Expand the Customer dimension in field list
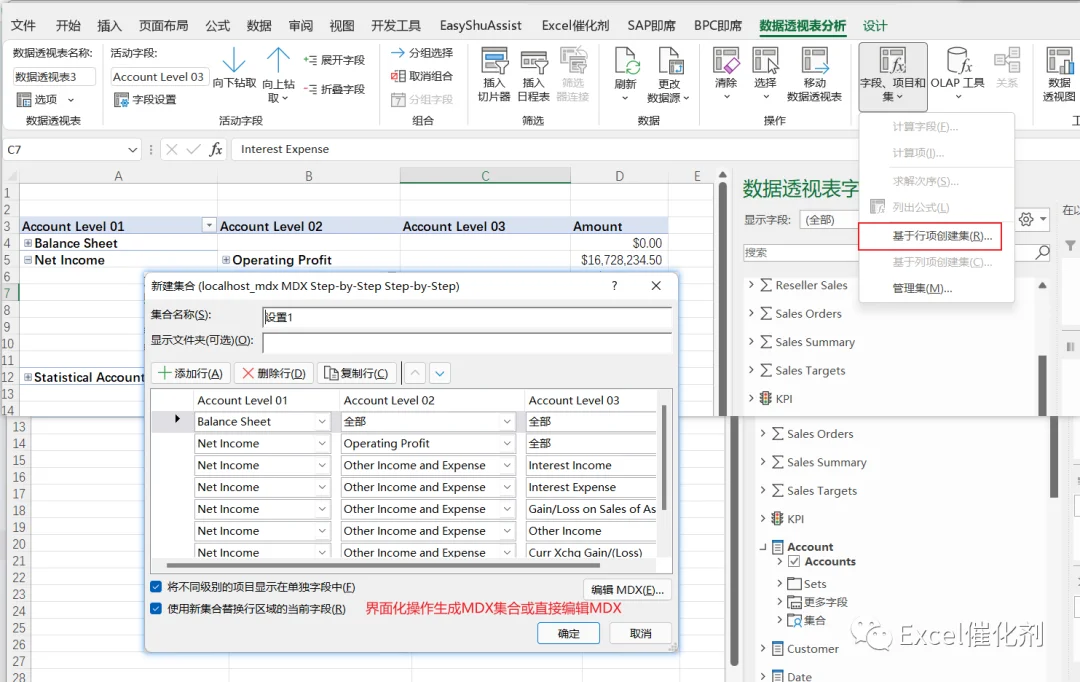1080x682 pixels. (762, 648)
